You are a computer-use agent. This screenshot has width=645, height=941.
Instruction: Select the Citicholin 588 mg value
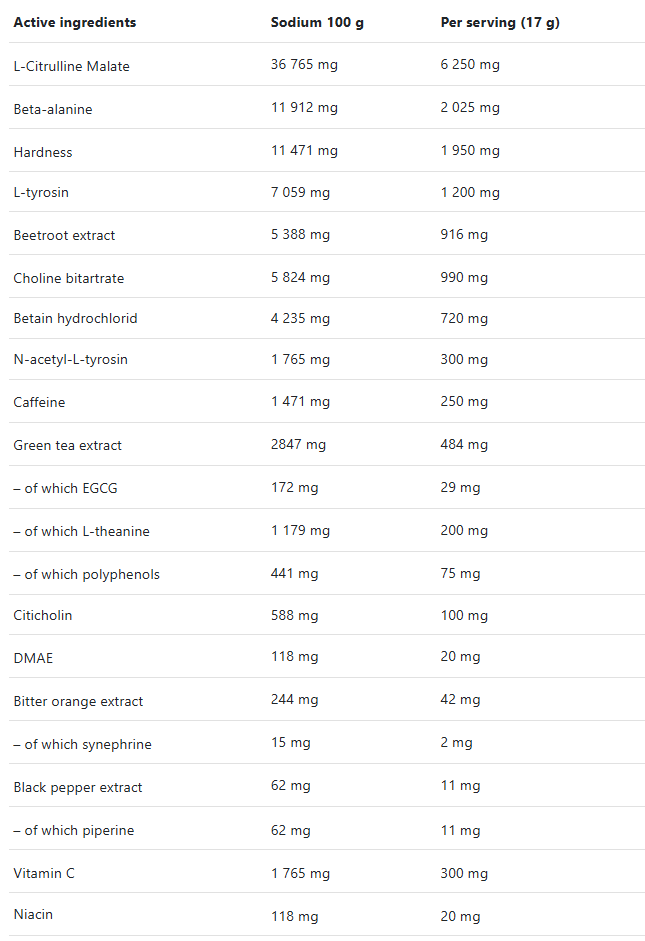pos(294,615)
